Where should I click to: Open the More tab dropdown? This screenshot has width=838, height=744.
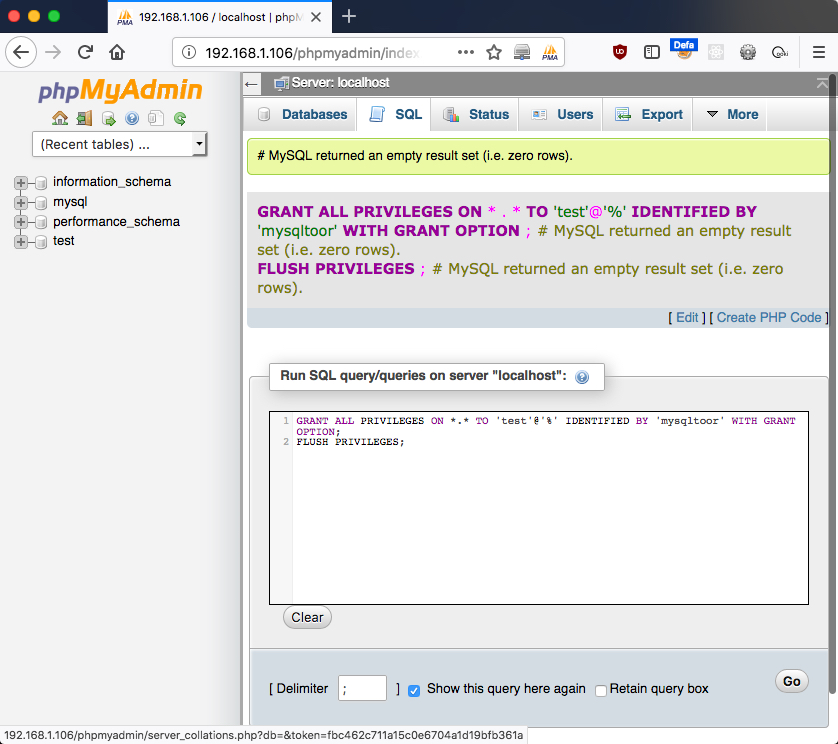[731, 114]
